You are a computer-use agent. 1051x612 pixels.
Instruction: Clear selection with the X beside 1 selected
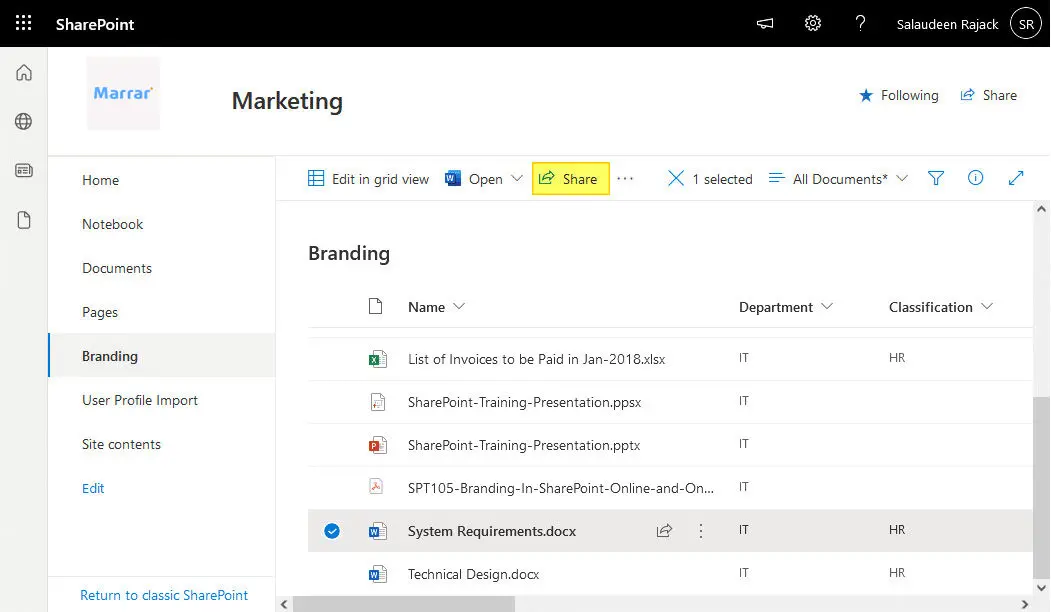(676, 179)
